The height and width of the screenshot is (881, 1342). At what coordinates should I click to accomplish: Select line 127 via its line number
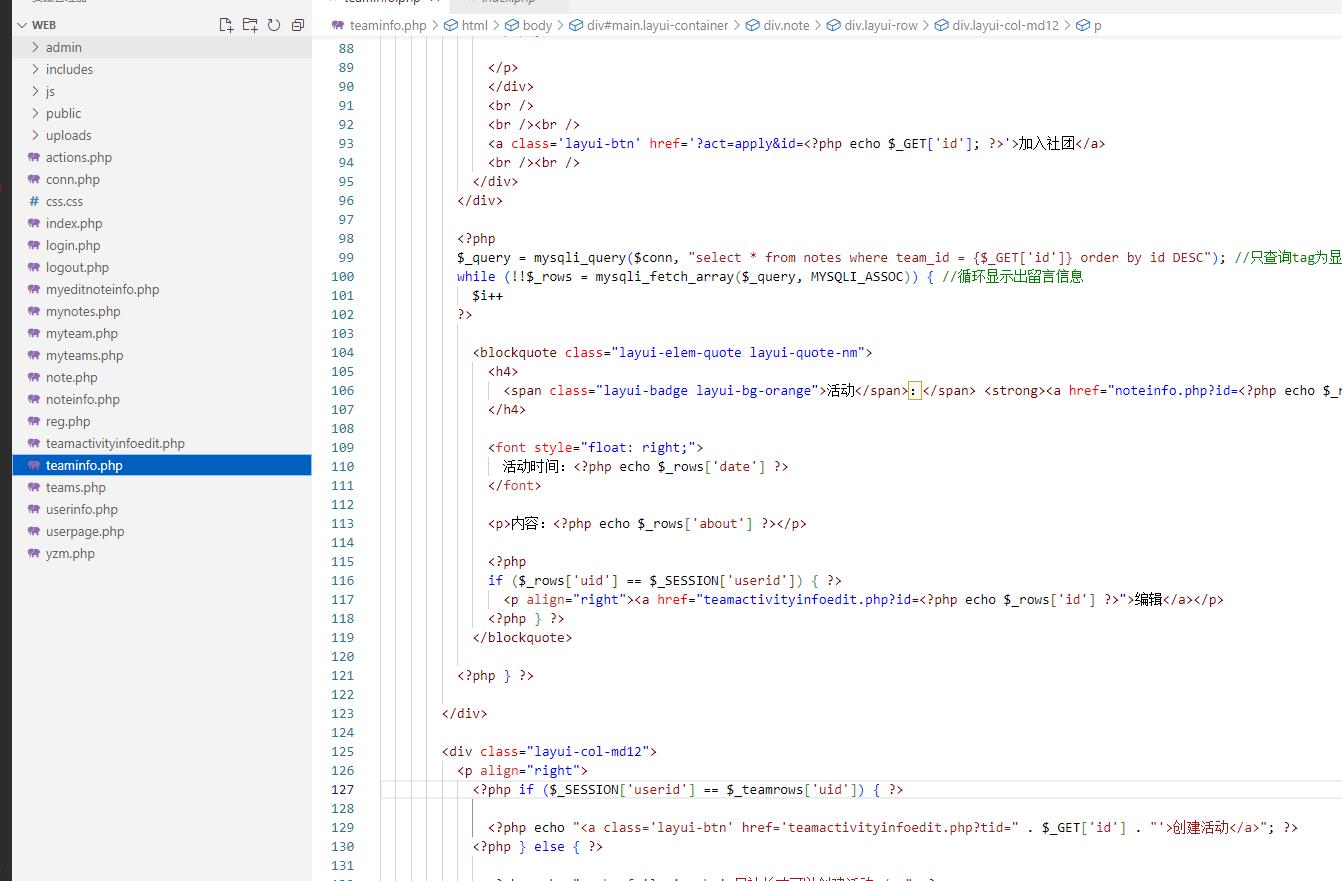pyautogui.click(x=342, y=789)
